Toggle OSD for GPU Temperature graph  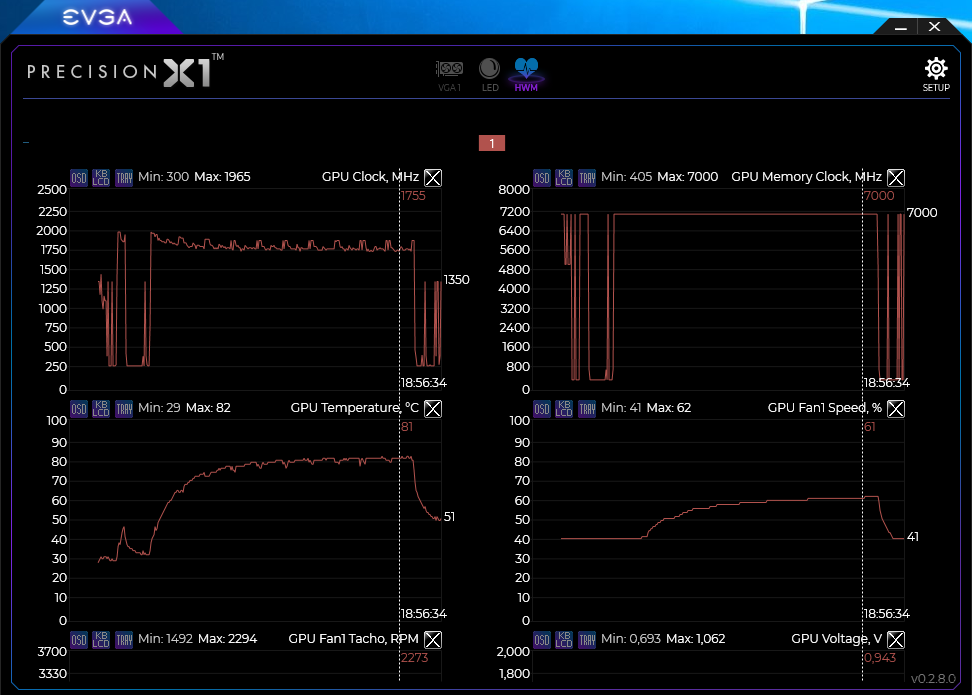(x=79, y=409)
